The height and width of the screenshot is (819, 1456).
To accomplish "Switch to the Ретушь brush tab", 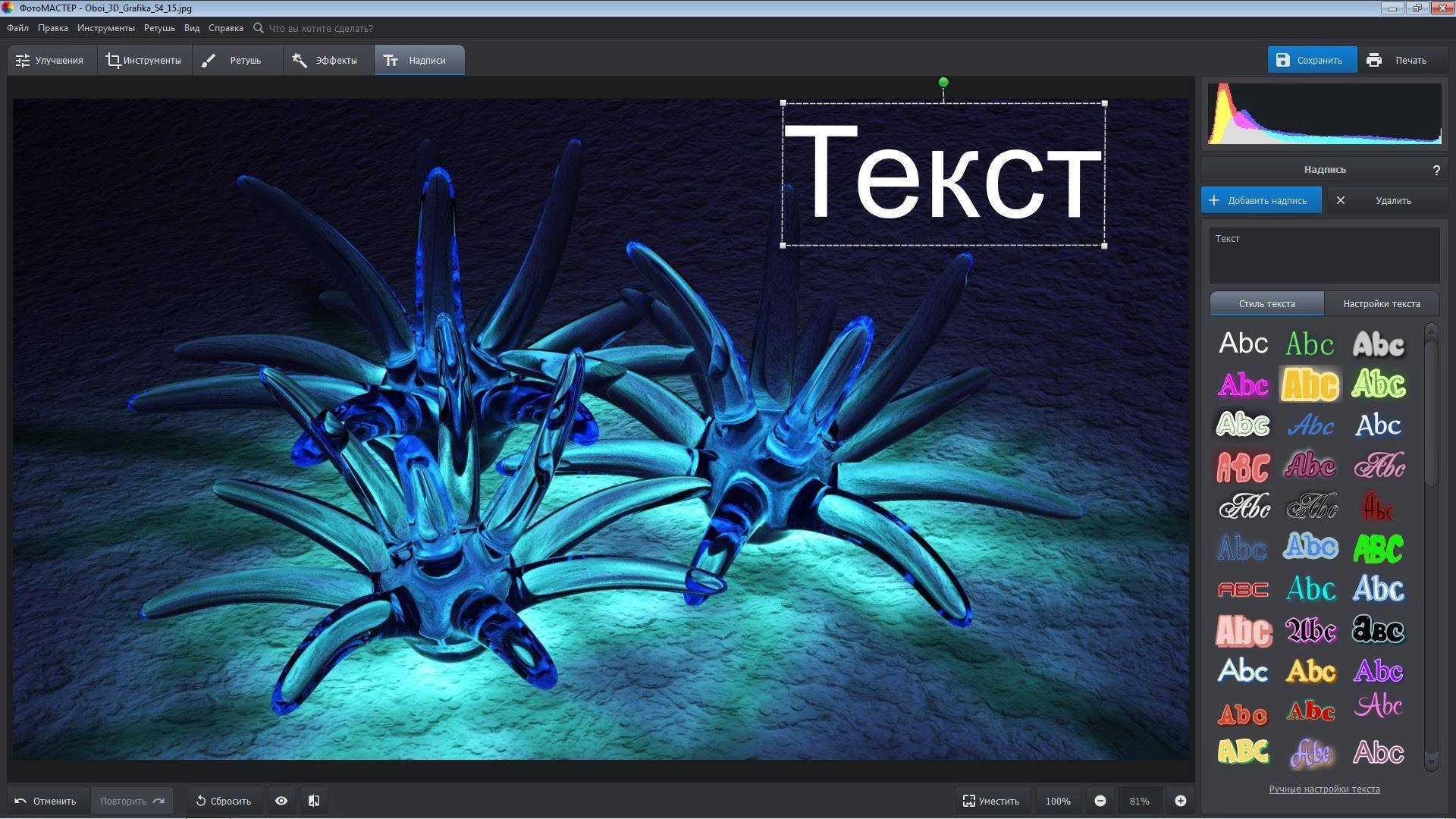I will click(x=237, y=60).
